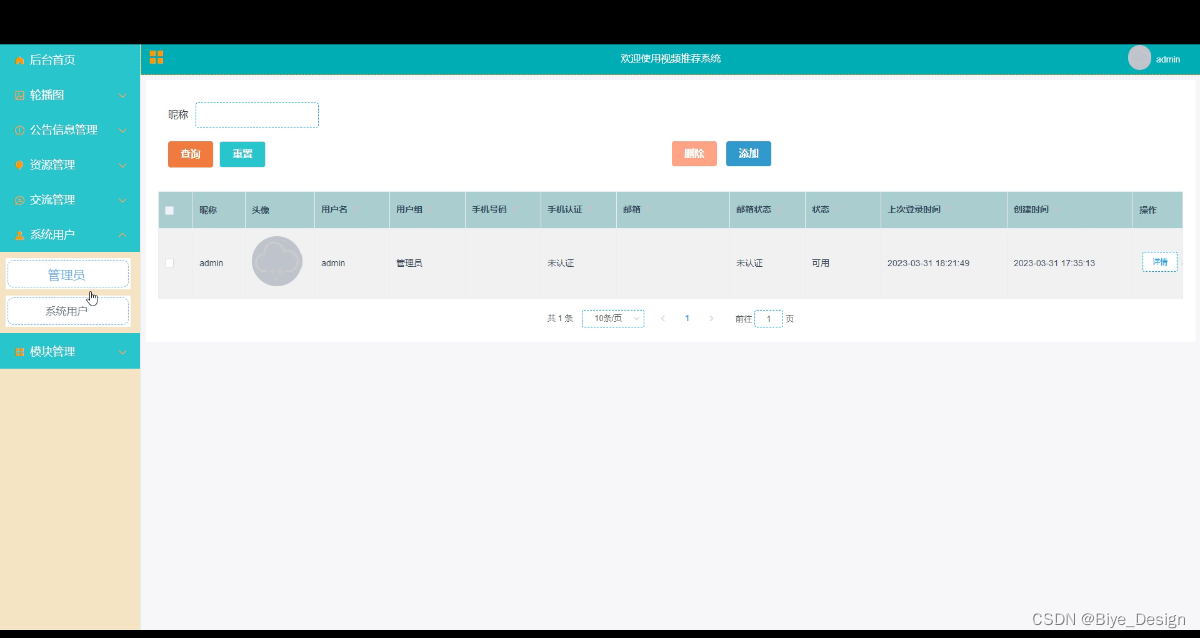Screen dimensions: 1200x638
Task: Click the 资源管理 sidebar icon
Action: (20, 165)
